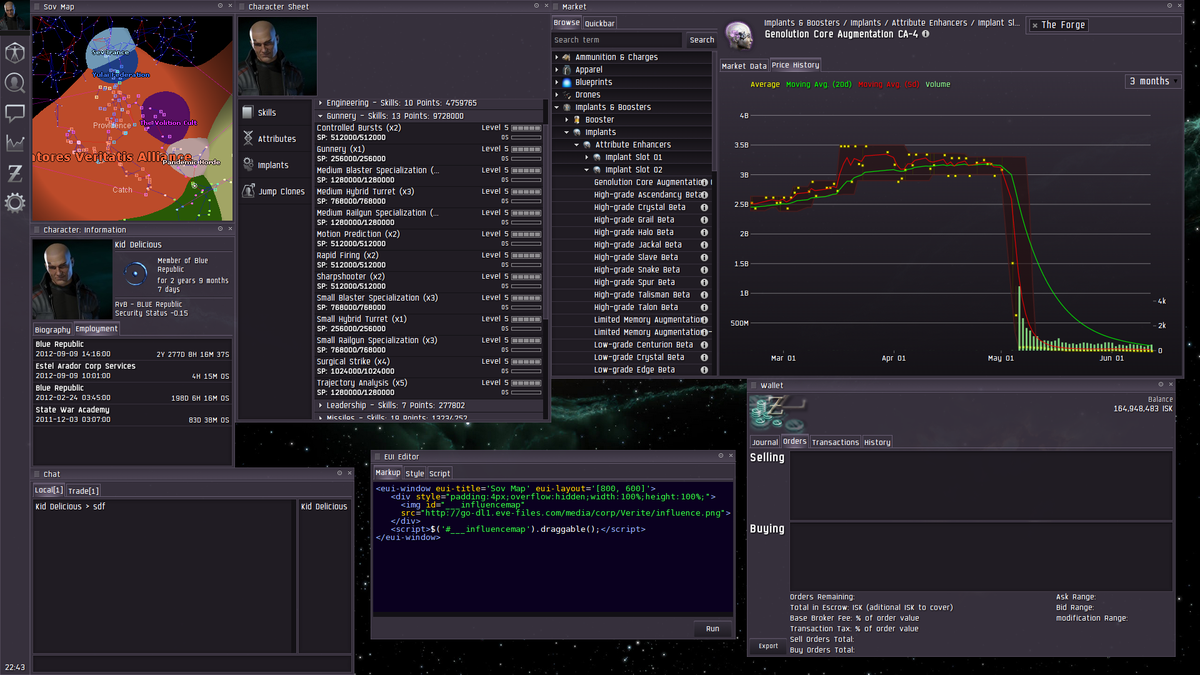Image resolution: width=1200 pixels, height=675 pixels.
Task: Open Style tab in Eui Editor
Action: [414, 474]
